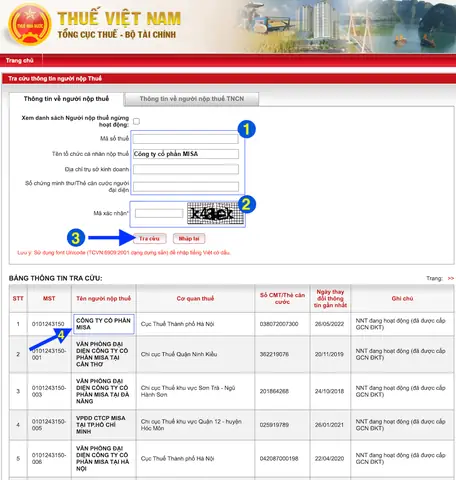
Task: Click date 26/05/2022 in results table
Action: [329, 324]
